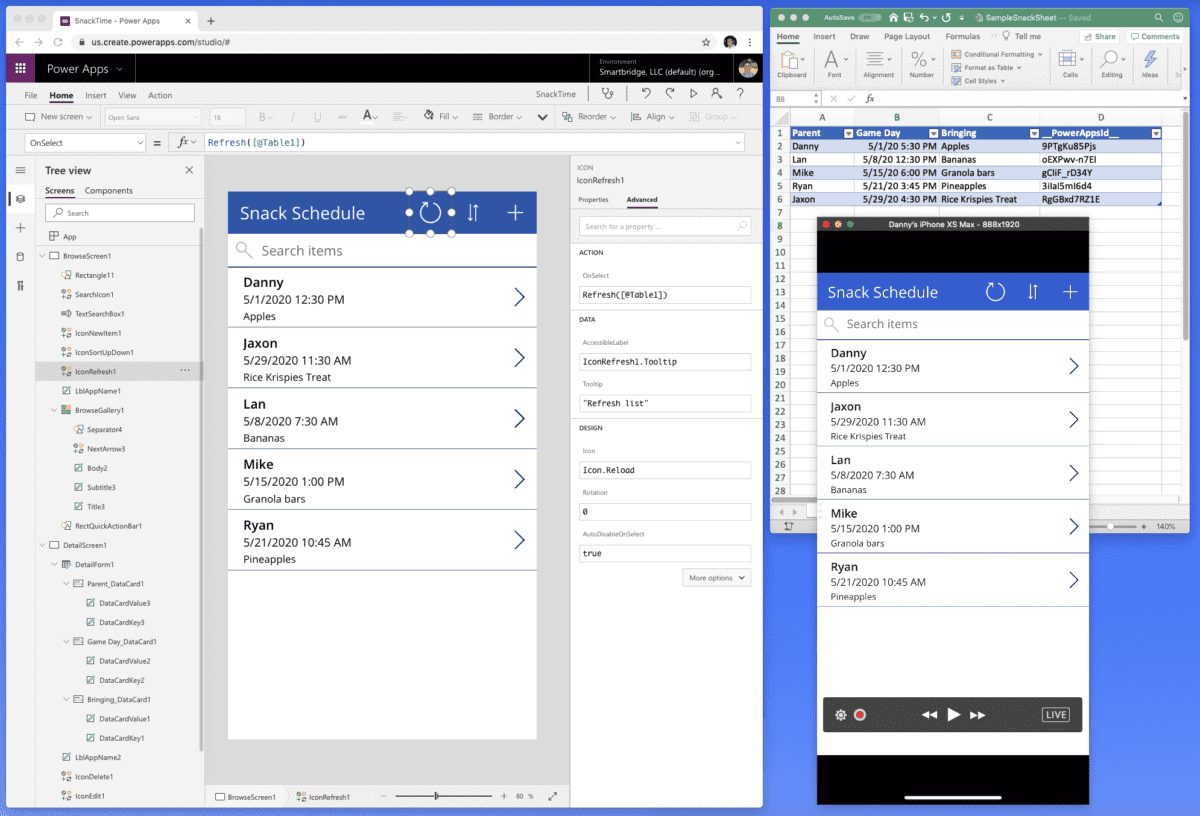Collapse the DetailForm1 tree node

[54, 565]
